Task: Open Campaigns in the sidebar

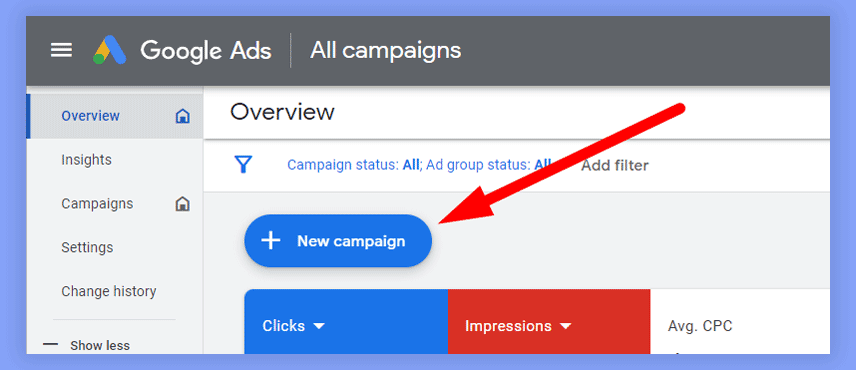Action: point(97,204)
